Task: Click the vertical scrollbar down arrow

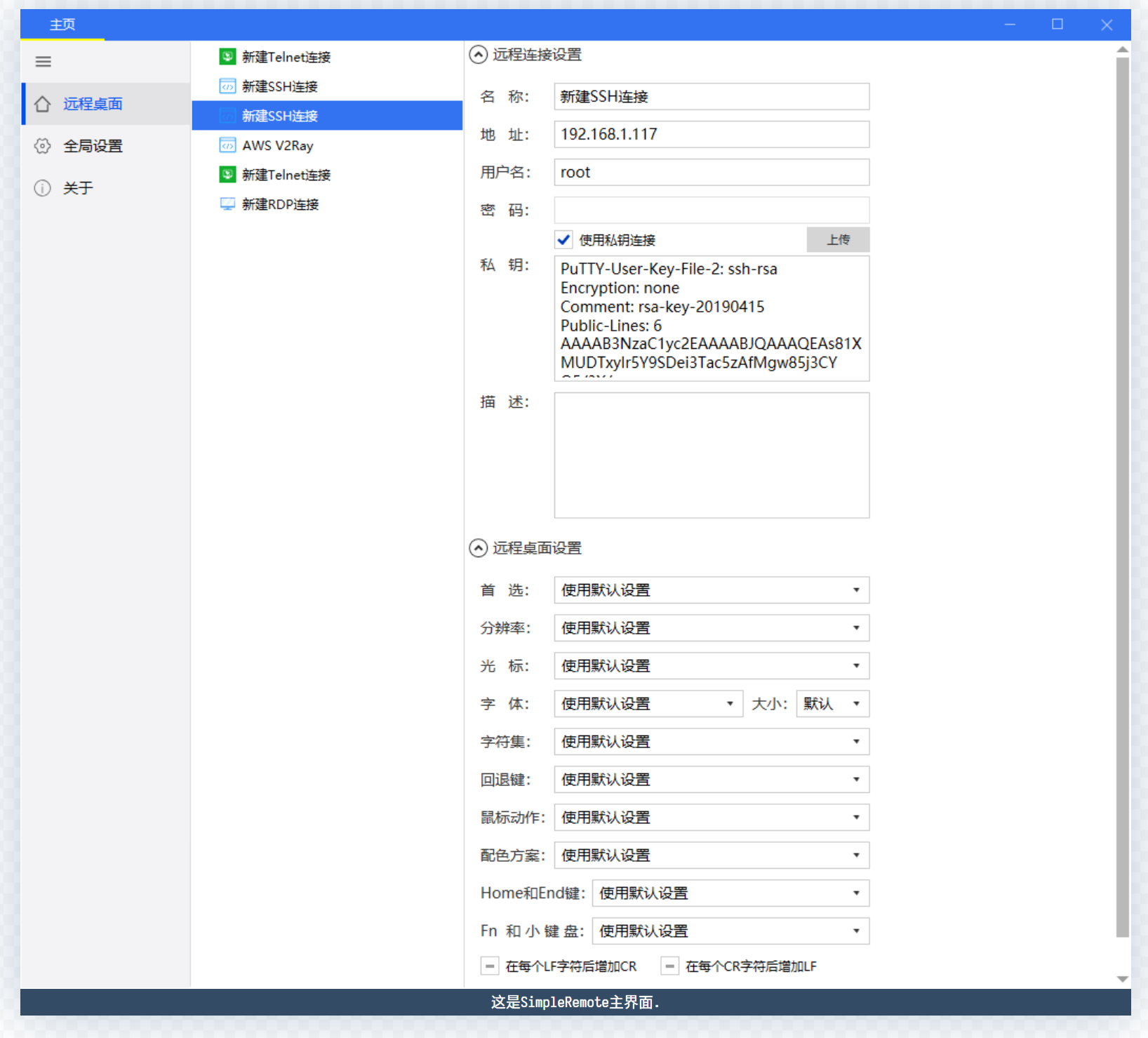Action: pyautogui.click(x=1123, y=979)
